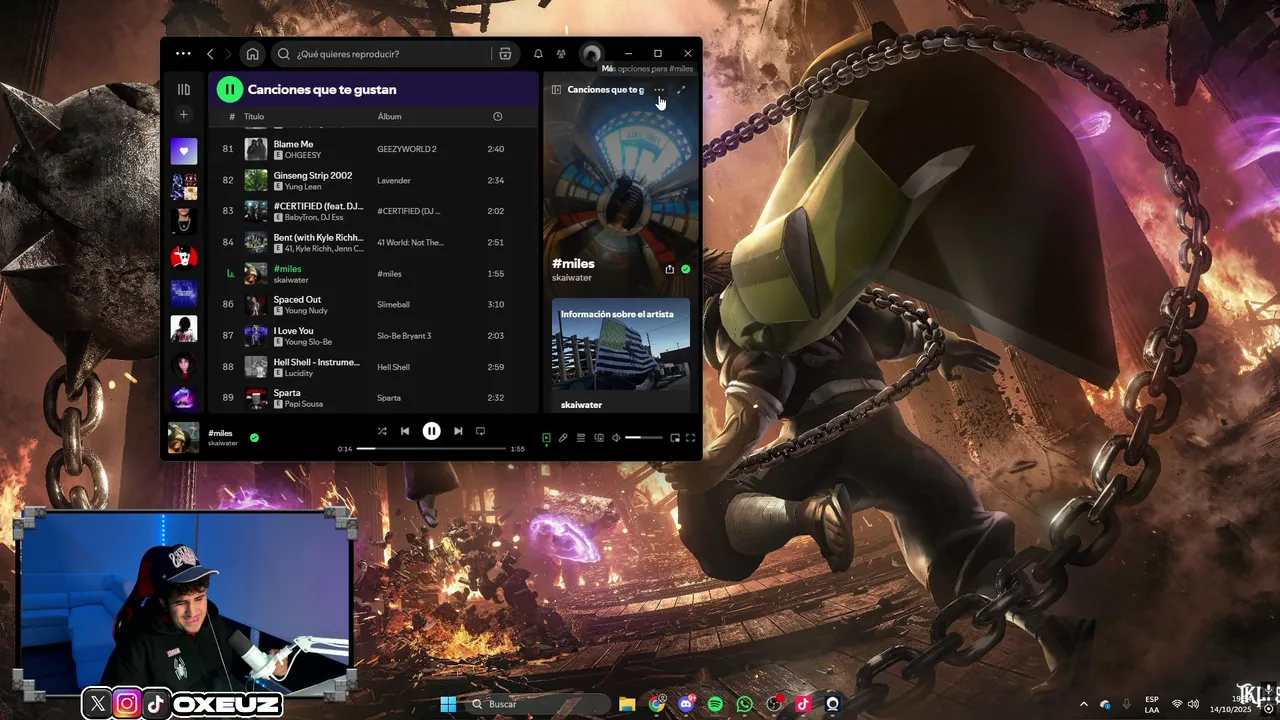Toggle repeat mode

tap(480, 431)
